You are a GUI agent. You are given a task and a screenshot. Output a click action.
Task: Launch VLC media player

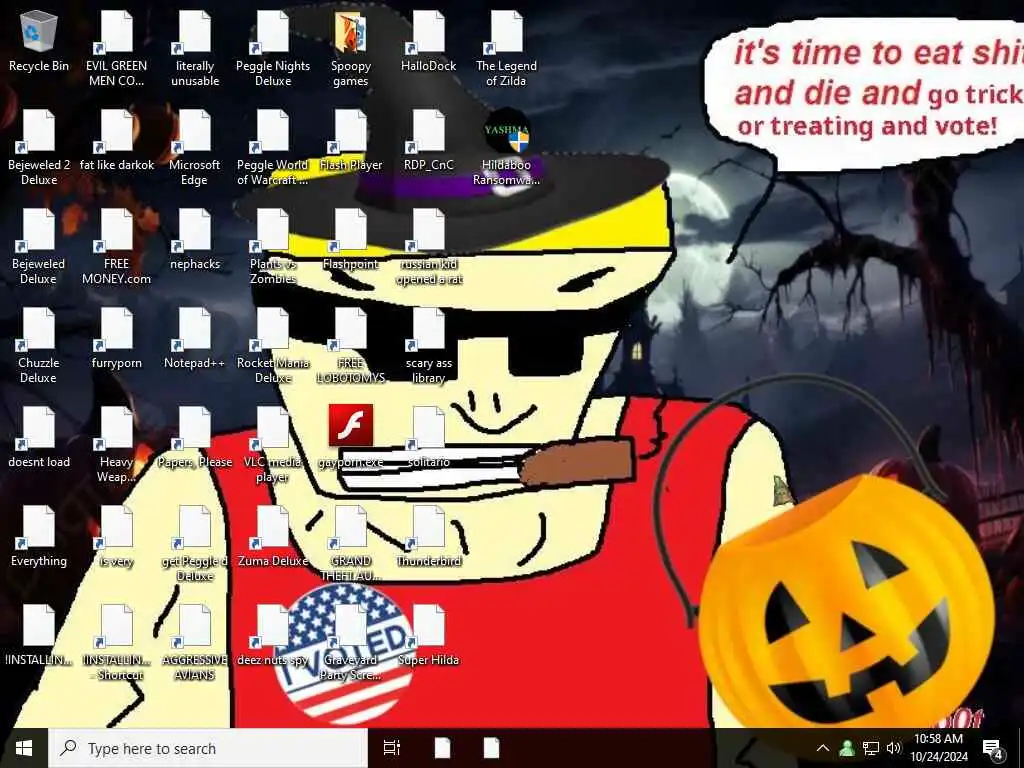(273, 445)
